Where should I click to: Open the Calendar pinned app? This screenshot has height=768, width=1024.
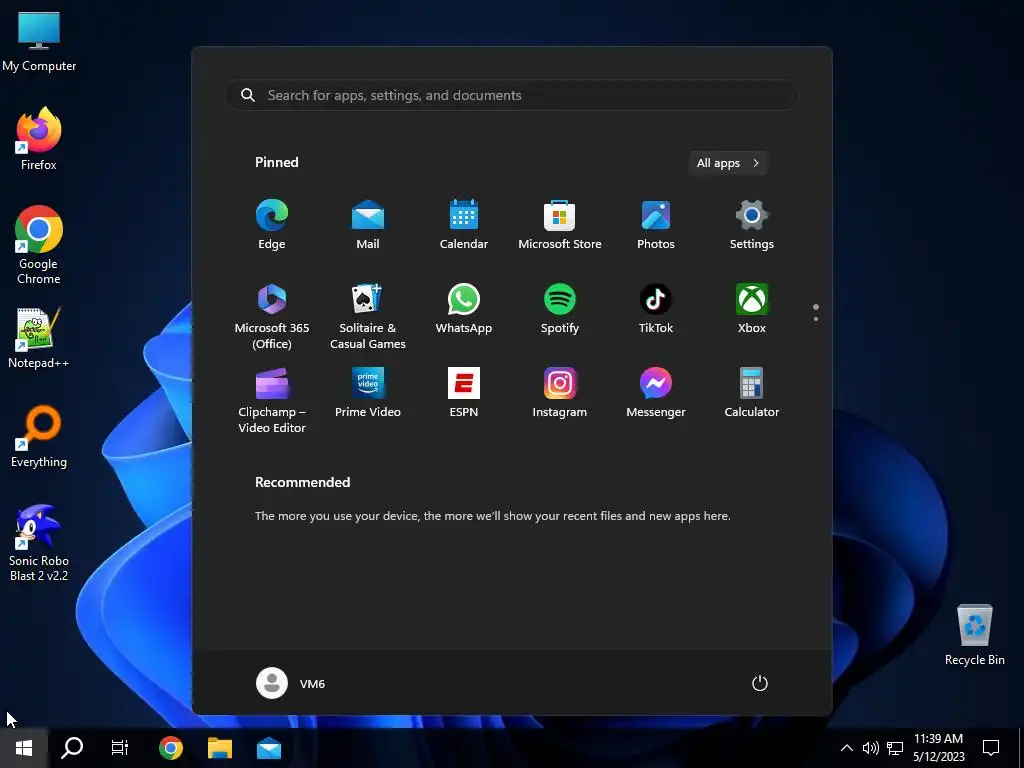click(x=464, y=224)
